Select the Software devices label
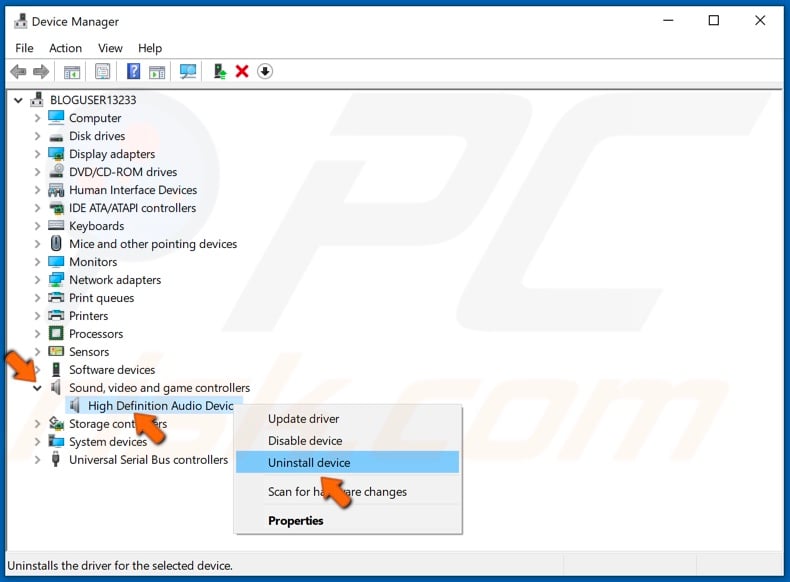This screenshot has width=790, height=582. click(112, 370)
